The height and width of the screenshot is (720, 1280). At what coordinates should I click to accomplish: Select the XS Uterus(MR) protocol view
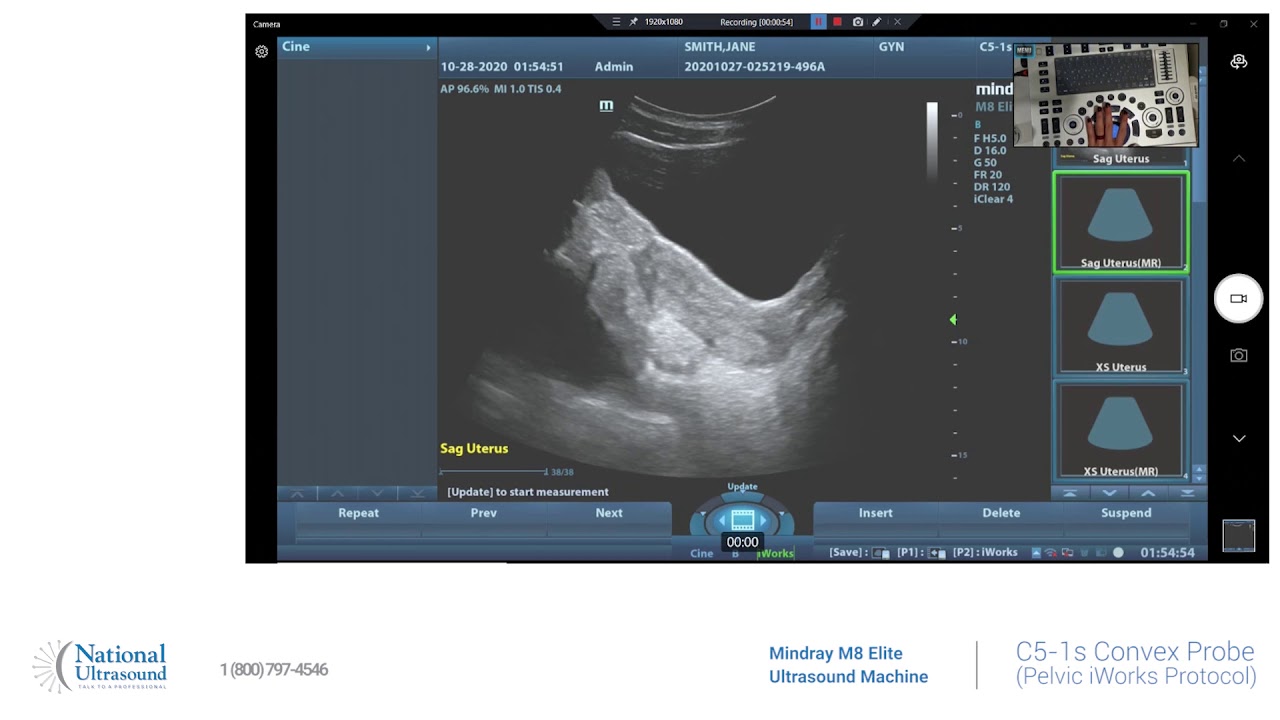[x=1121, y=430]
